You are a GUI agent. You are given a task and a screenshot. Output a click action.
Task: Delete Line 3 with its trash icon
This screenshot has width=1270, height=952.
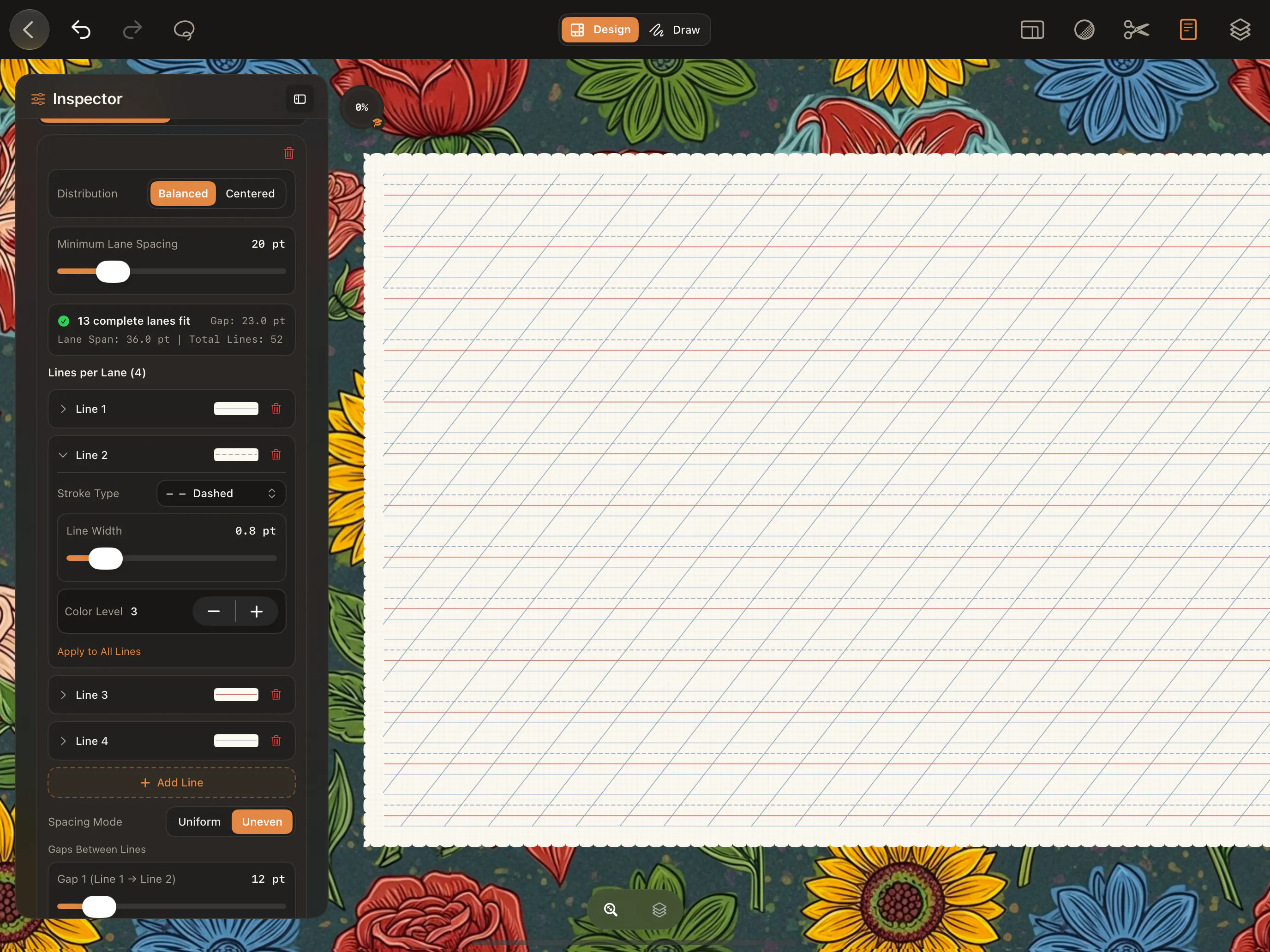pyautogui.click(x=276, y=695)
